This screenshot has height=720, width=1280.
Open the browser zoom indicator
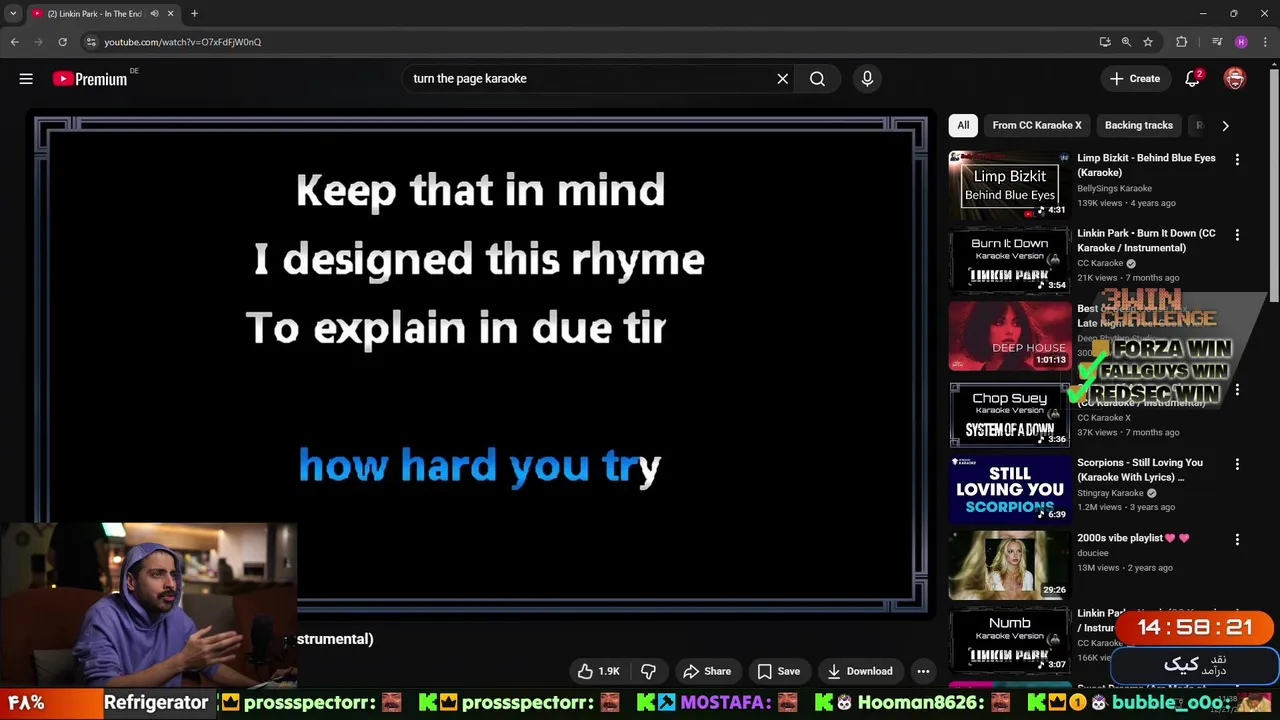click(1126, 42)
